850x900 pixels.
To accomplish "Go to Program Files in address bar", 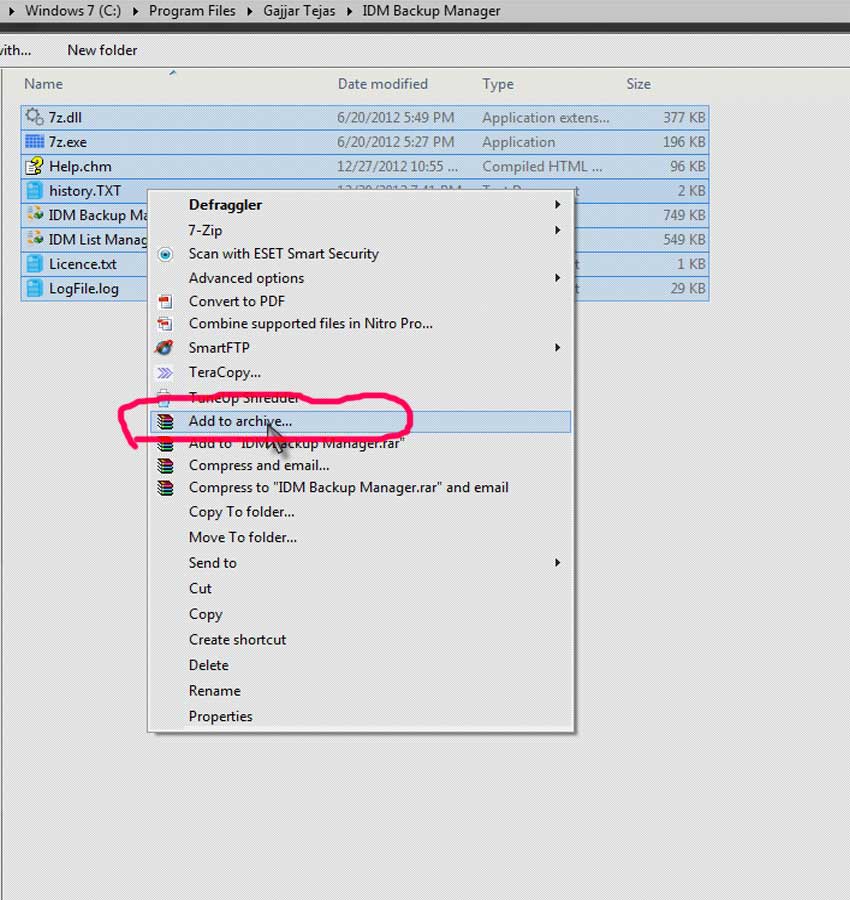I will click(192, 11).
